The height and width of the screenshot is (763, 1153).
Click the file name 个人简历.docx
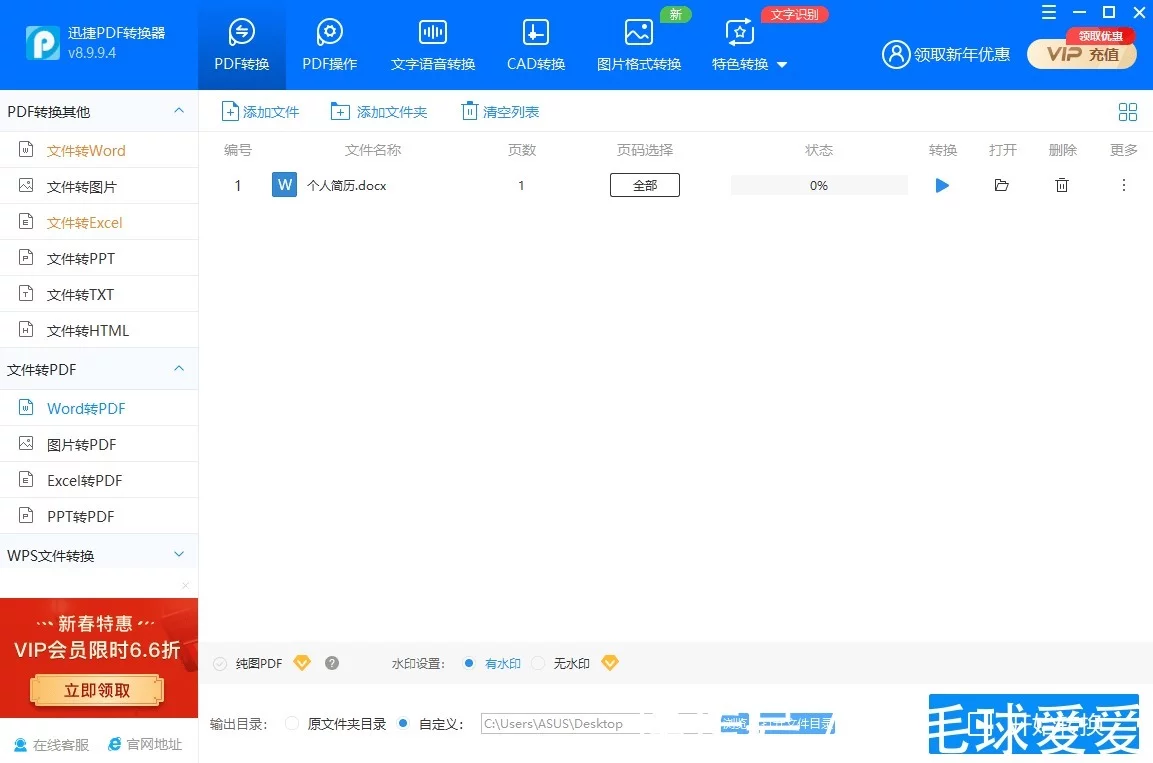click(x=346, y=185)
